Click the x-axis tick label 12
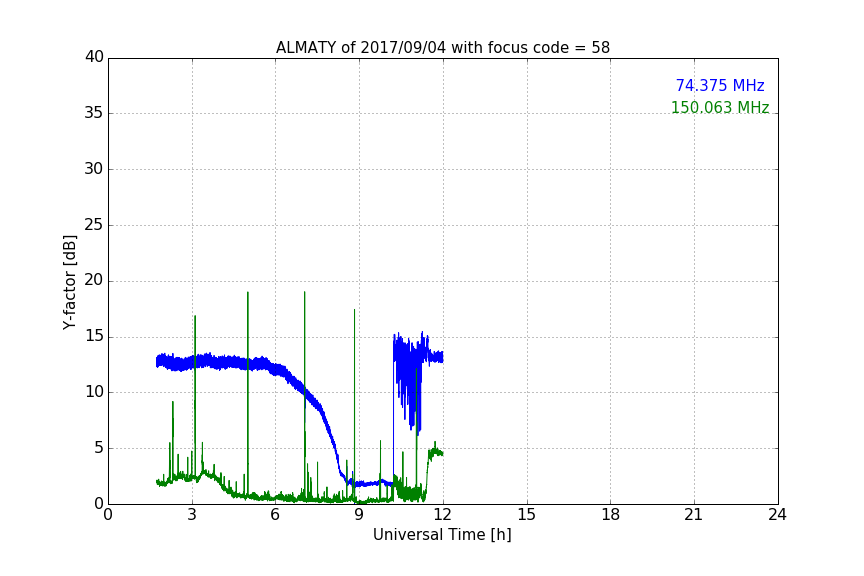 point(442,515)
